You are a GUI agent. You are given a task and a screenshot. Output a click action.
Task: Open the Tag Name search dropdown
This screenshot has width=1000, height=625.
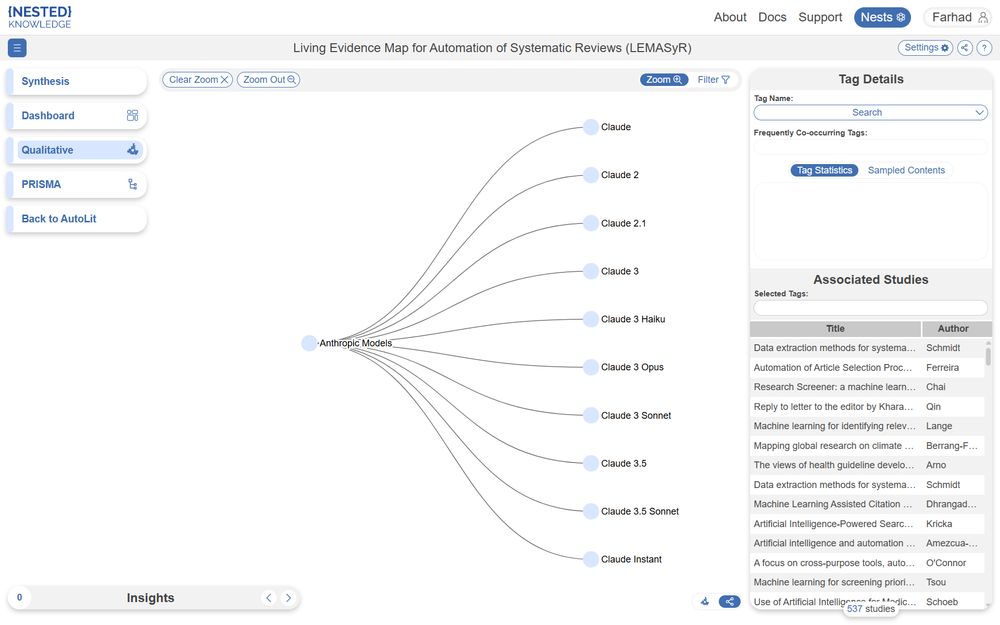pos(871,112)
